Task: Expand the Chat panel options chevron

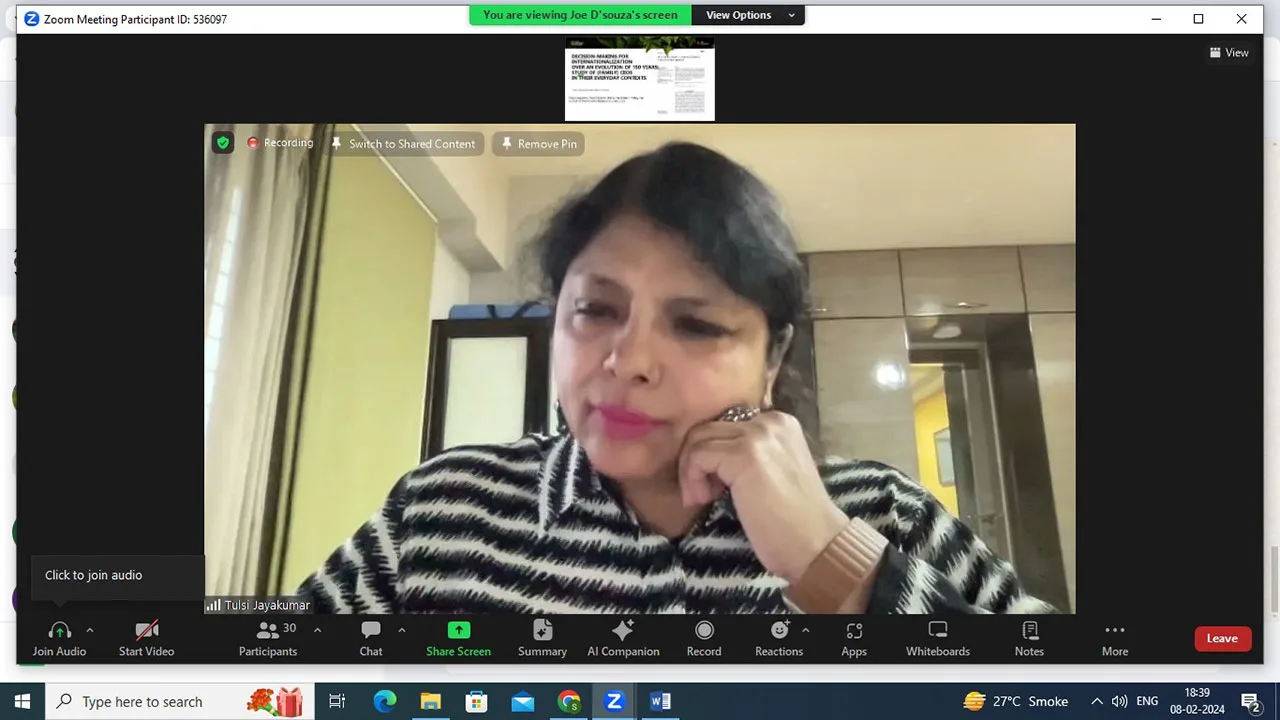Action: [401, 631]
